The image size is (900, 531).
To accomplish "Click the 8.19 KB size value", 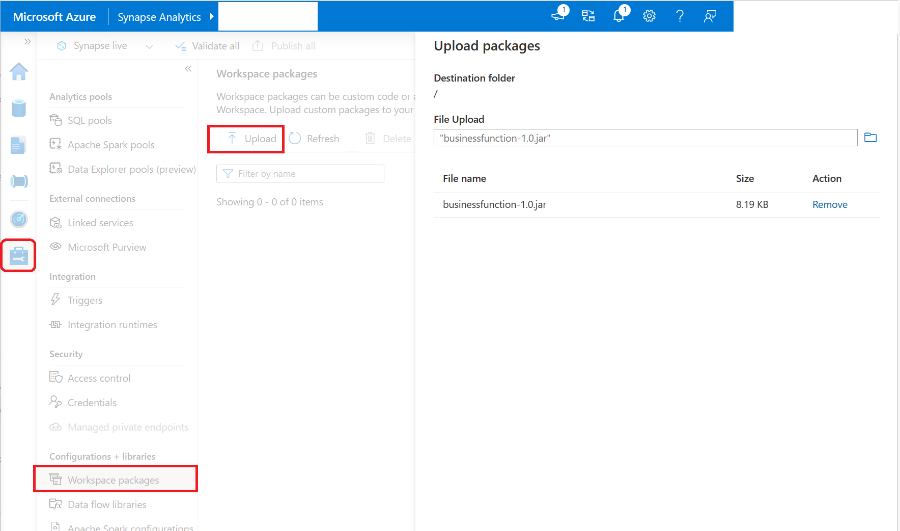I will pos(752,205).
